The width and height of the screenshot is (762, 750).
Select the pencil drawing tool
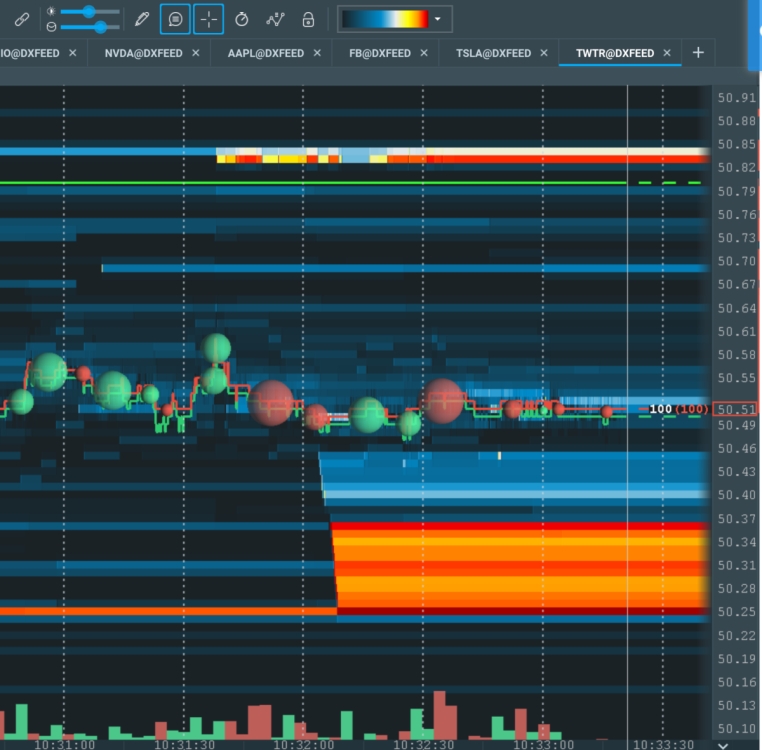142,19
